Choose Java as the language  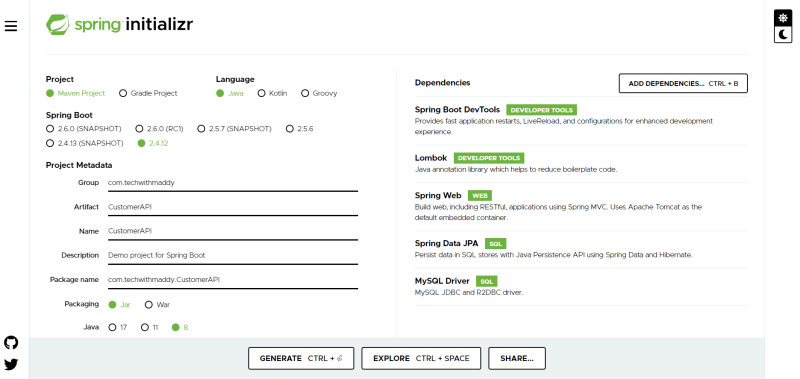(x=230, y=93)
